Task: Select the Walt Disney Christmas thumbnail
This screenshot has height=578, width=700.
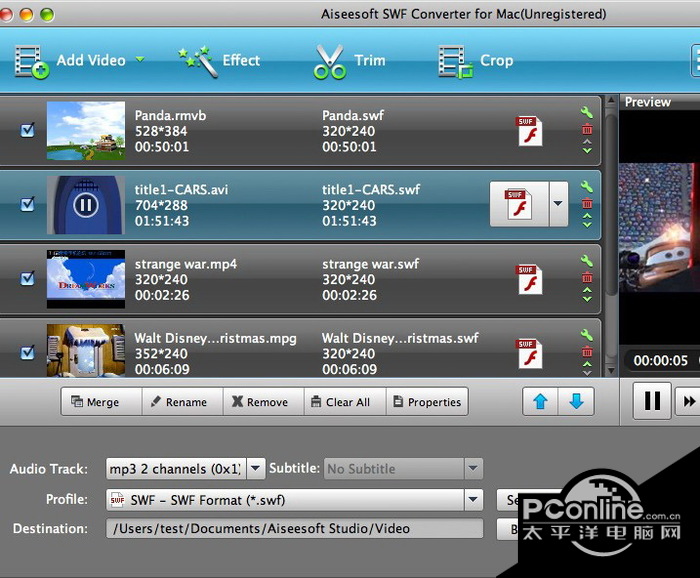Action: click(86, 350)
